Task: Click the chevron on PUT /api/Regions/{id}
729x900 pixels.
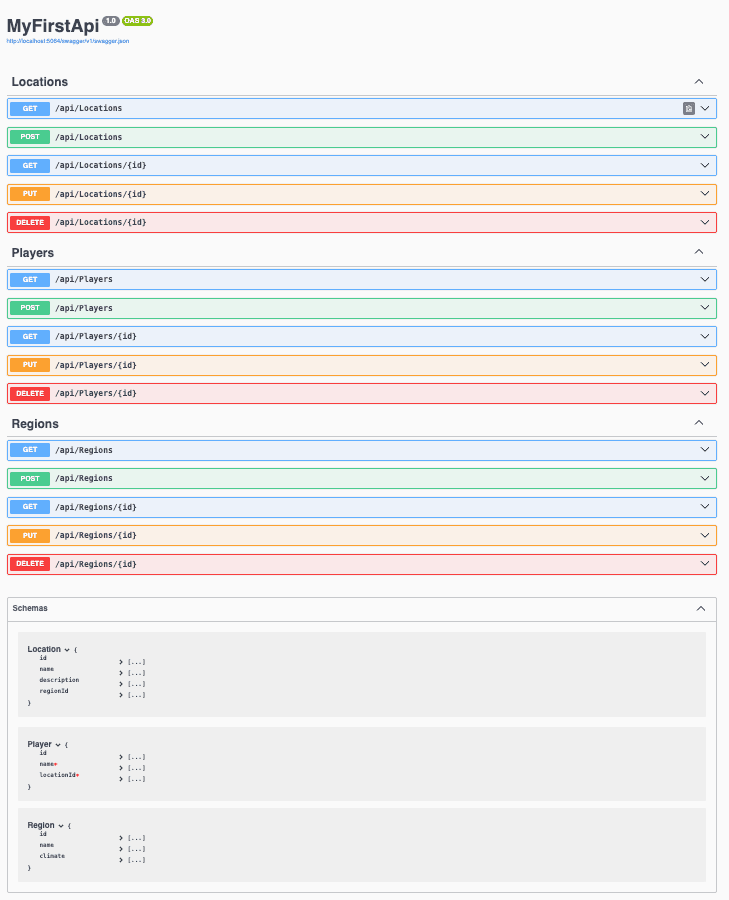Action: [x=705, y=535]
